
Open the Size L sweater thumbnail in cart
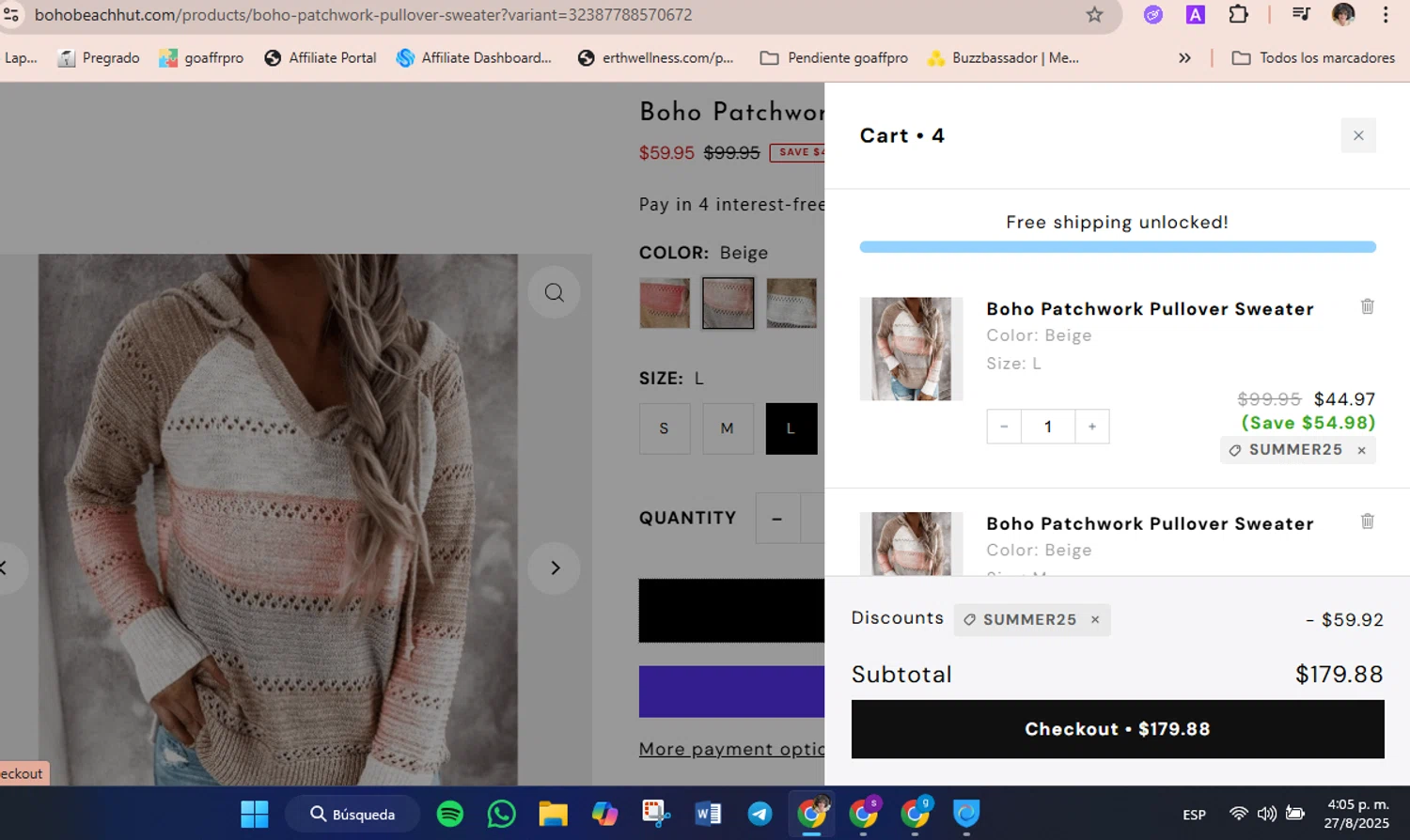click(911, 349)
